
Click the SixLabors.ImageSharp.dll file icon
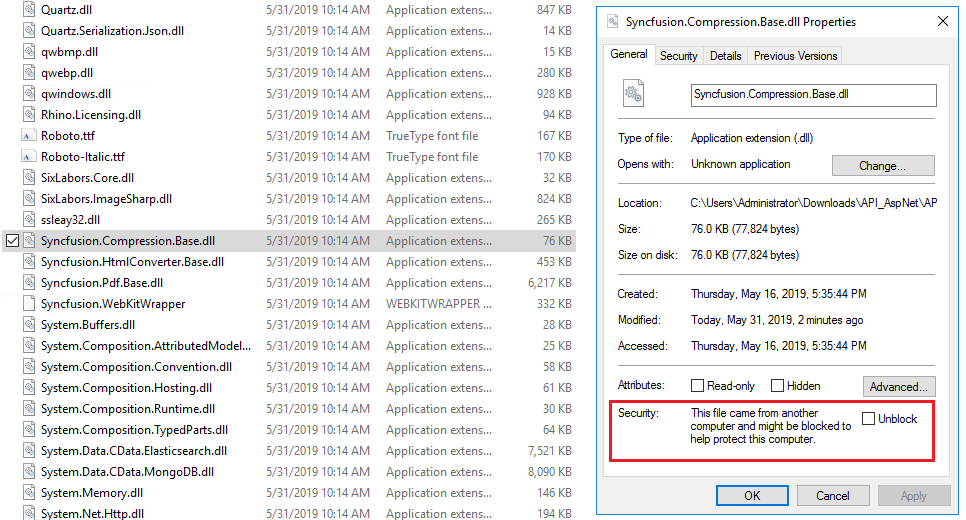[x=29, y=198]
